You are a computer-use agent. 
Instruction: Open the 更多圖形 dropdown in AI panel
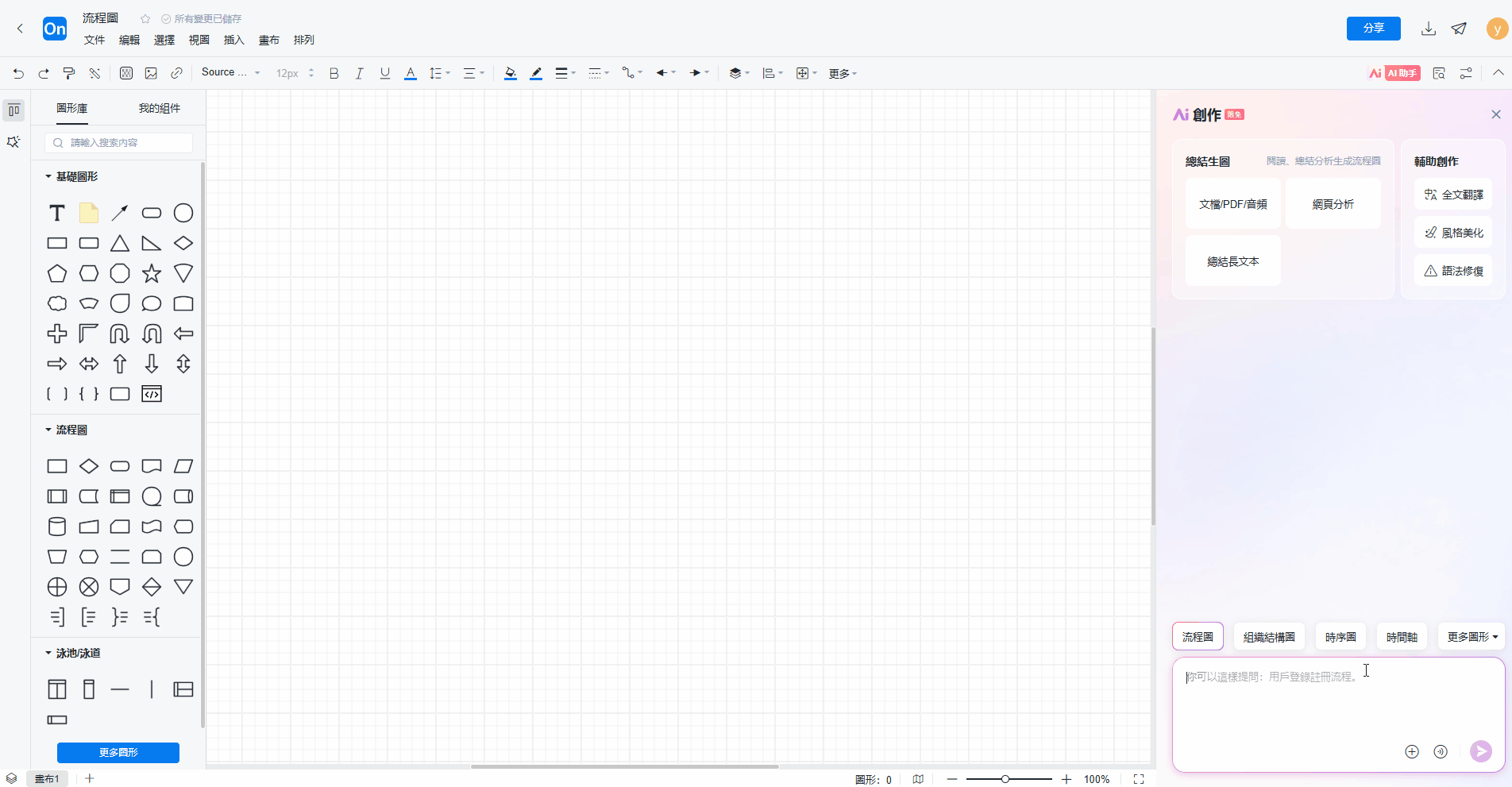tap(1471, 637)
